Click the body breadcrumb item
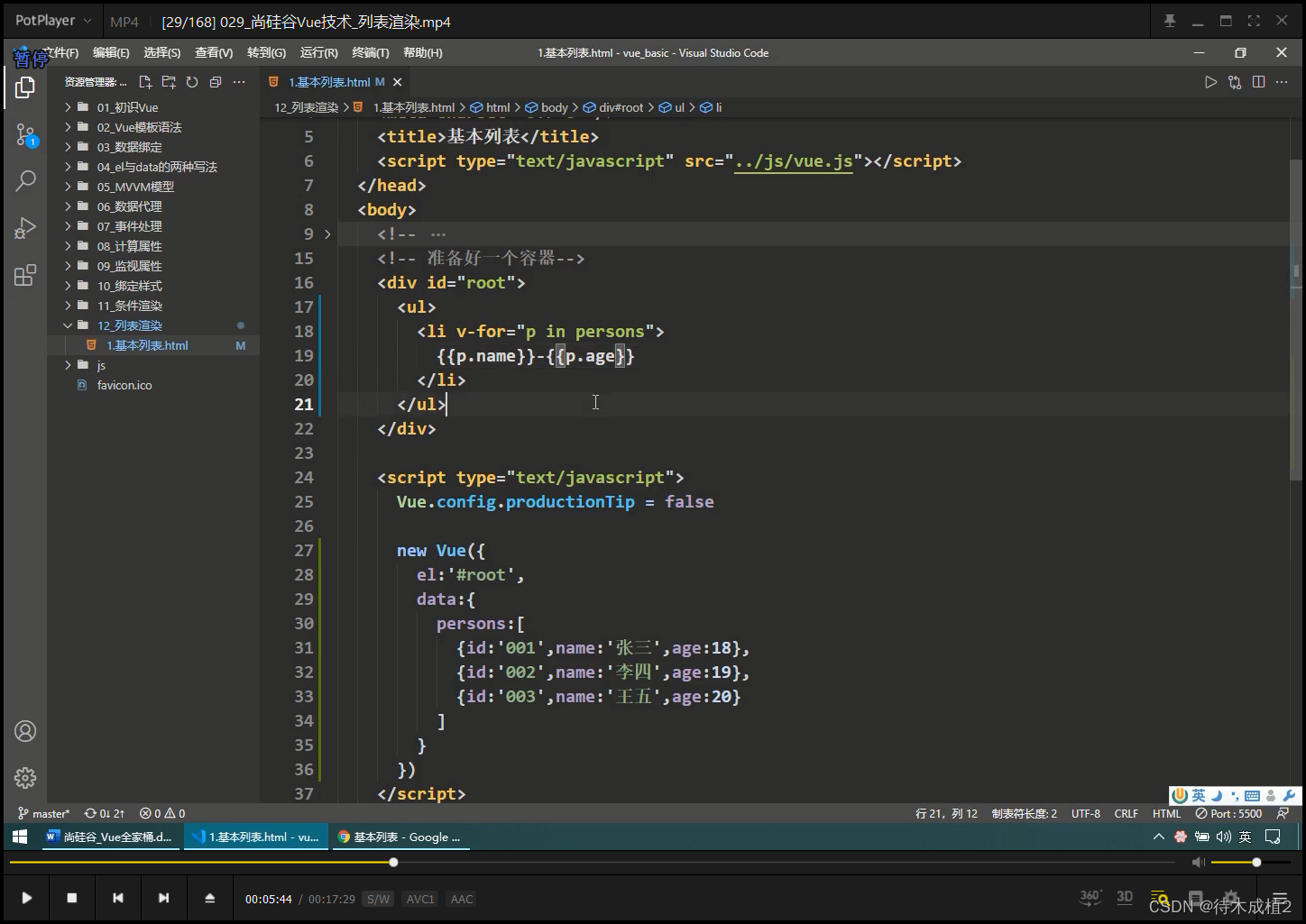The width and height of the screenshot is (1306, 924). click(x=547, y=107)
